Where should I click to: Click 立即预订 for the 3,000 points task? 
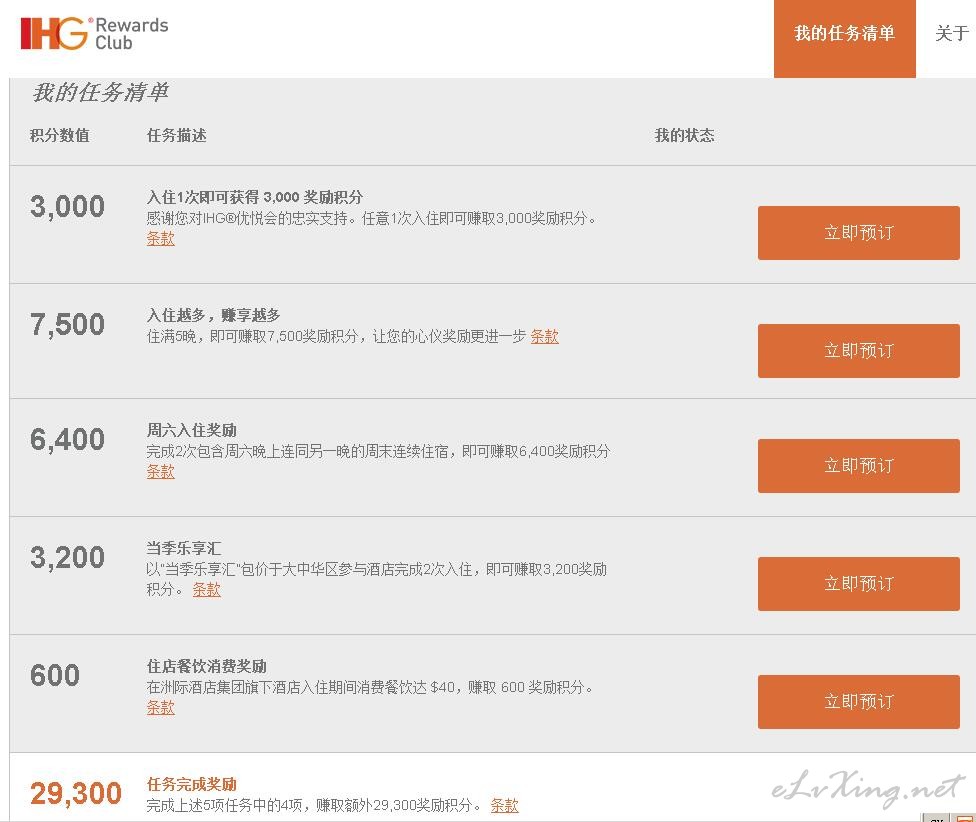[x=858, y=233]
